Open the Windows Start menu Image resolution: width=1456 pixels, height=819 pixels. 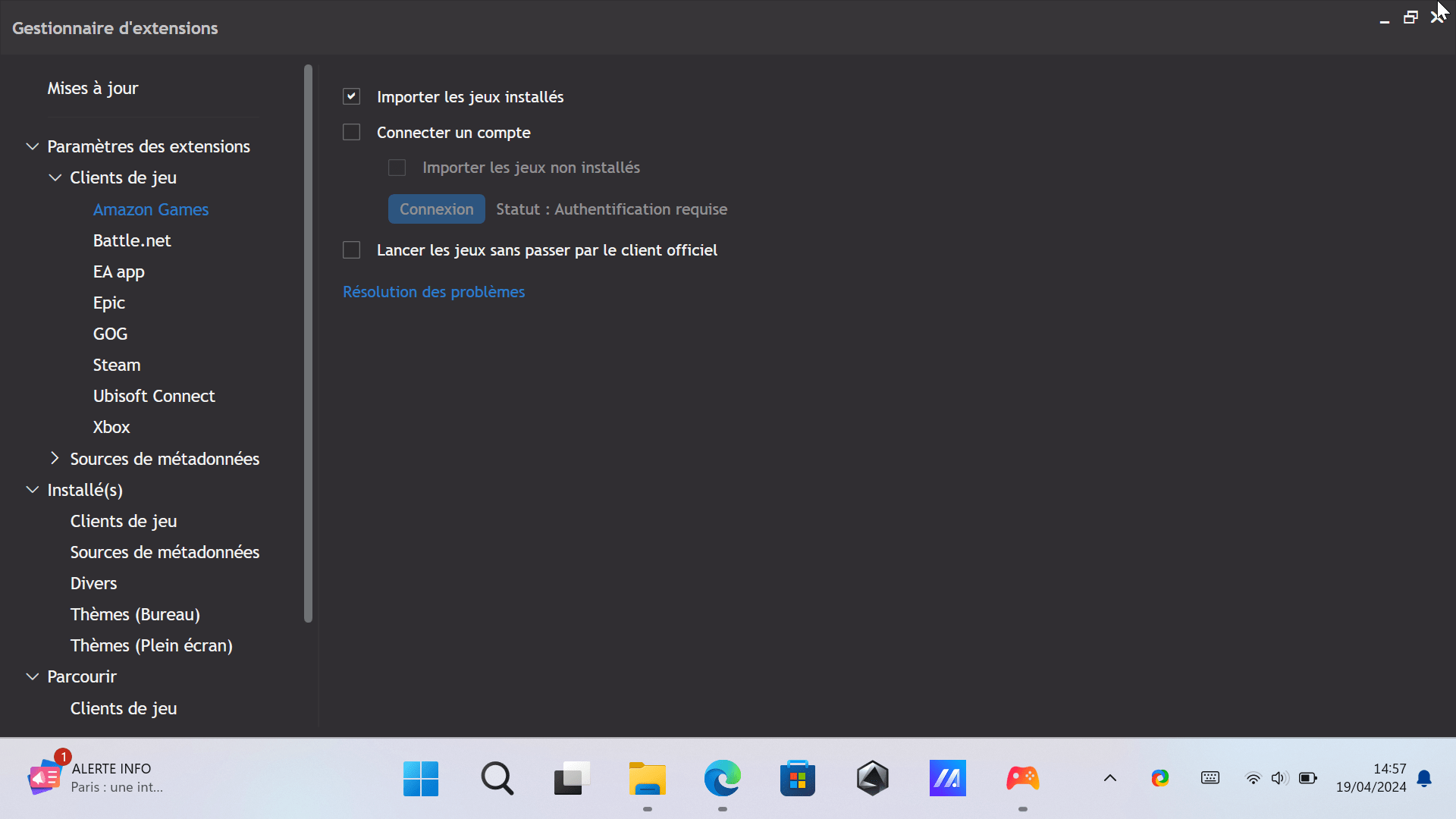click(x=421, y=779)
